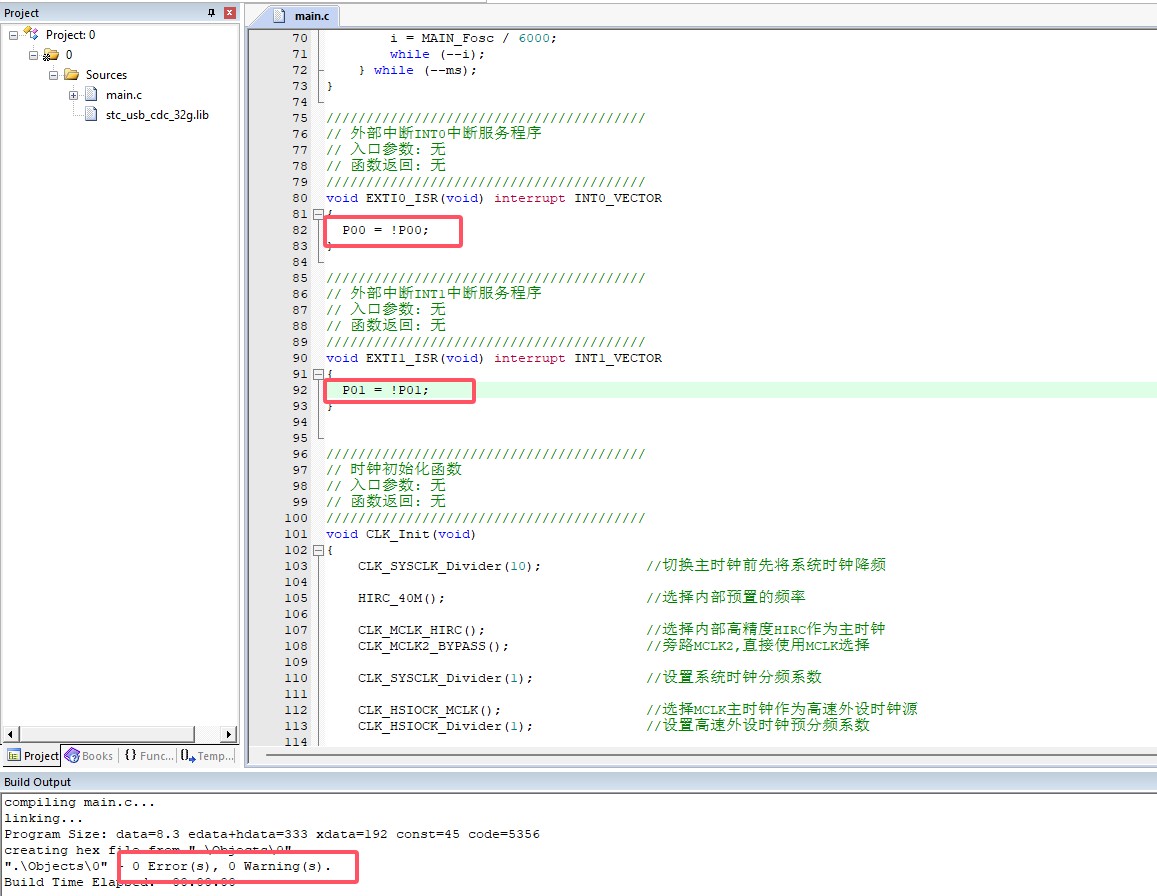
Task: Click the right arrow of project scrollbar
Action: pos(229,734)
